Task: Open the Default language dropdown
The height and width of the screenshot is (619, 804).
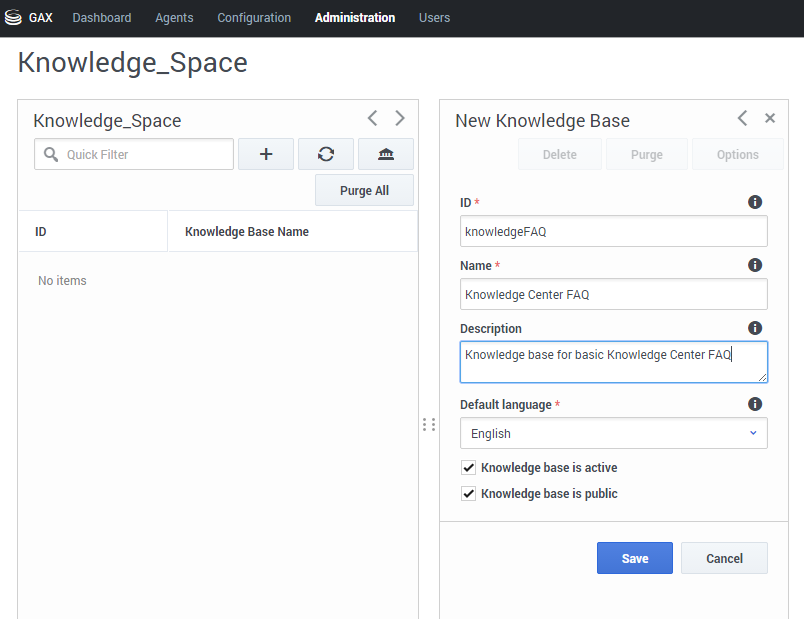Action: tap(614, 433)
